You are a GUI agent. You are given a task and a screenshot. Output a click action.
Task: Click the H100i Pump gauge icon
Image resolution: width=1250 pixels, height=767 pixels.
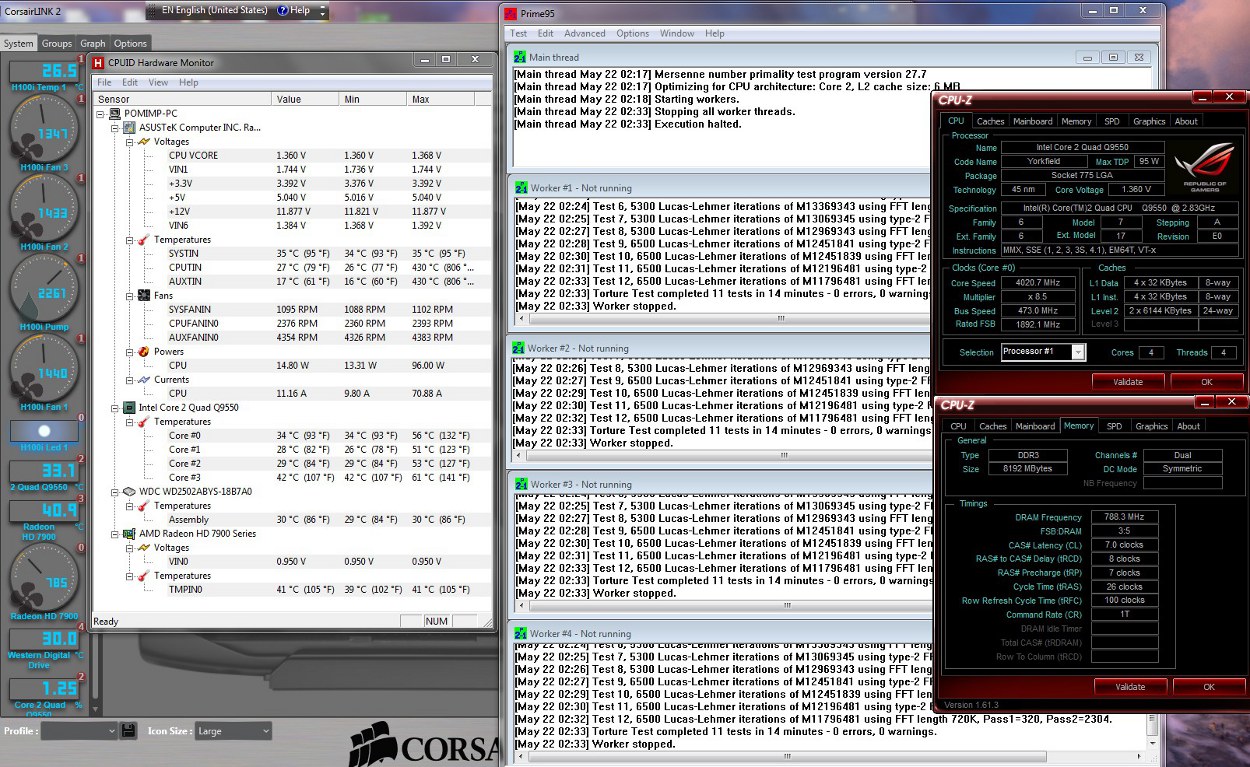[x=44, y=290]
